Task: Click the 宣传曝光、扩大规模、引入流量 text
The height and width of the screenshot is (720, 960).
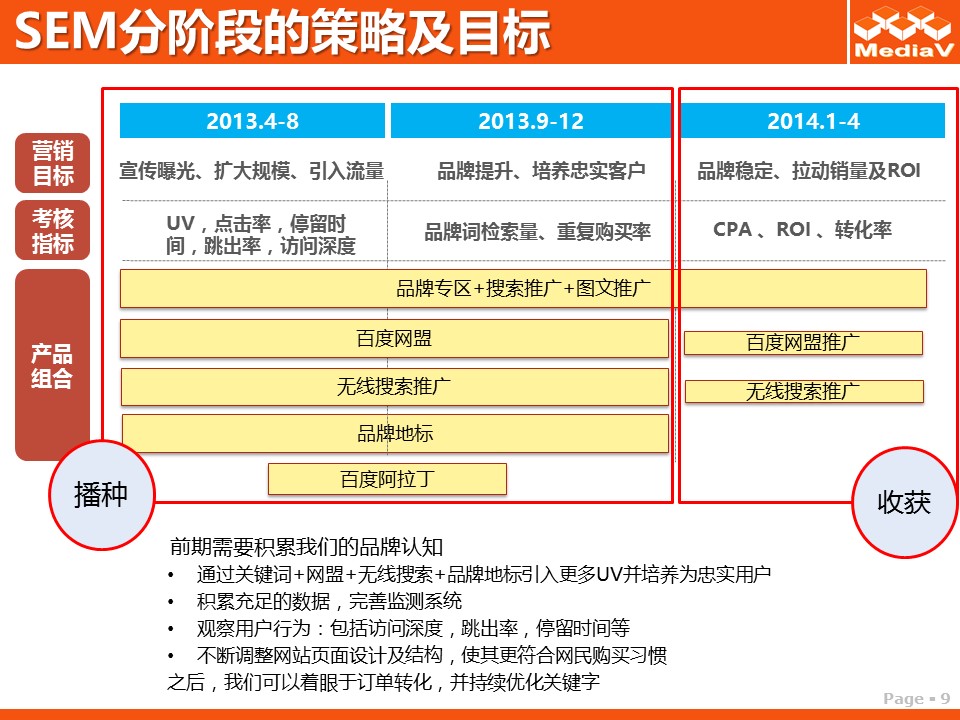Action: 252,171
